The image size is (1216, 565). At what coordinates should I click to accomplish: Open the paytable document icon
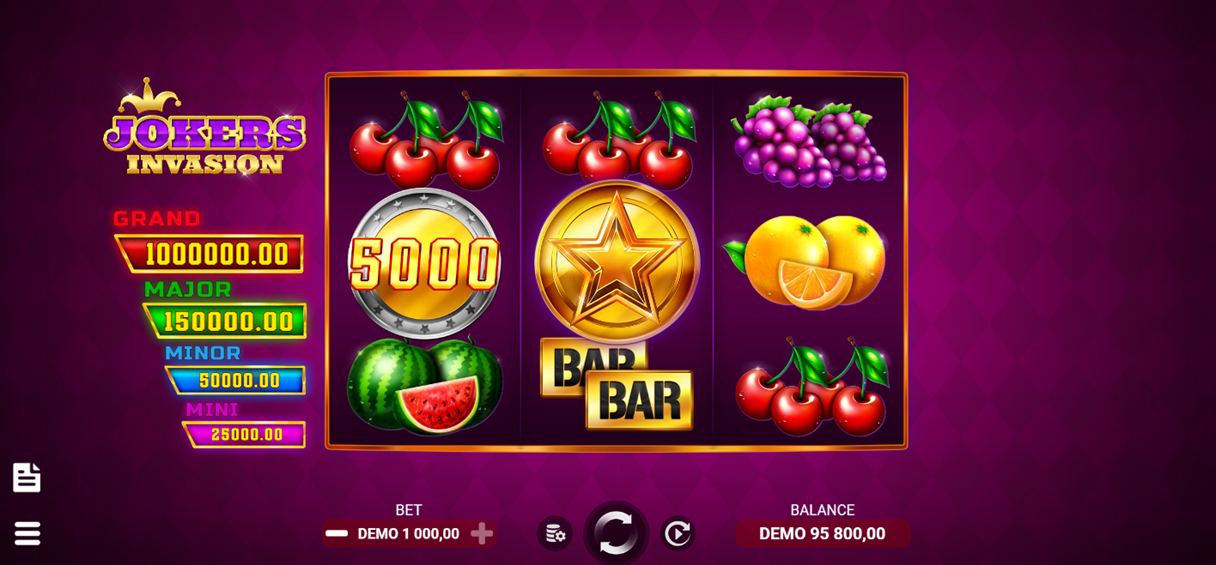(27, 478)
